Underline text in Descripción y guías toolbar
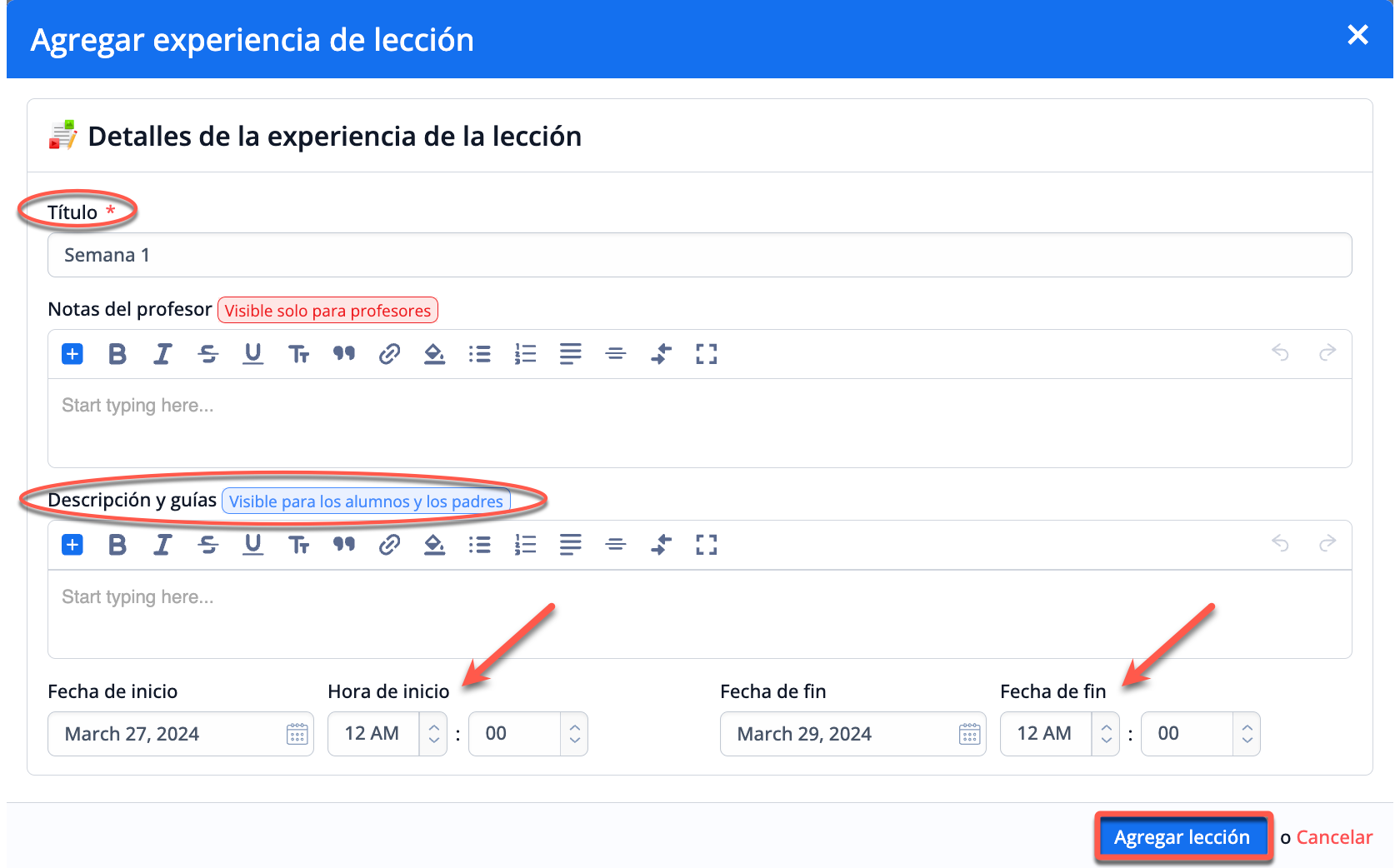 click(x=252, y=545)
